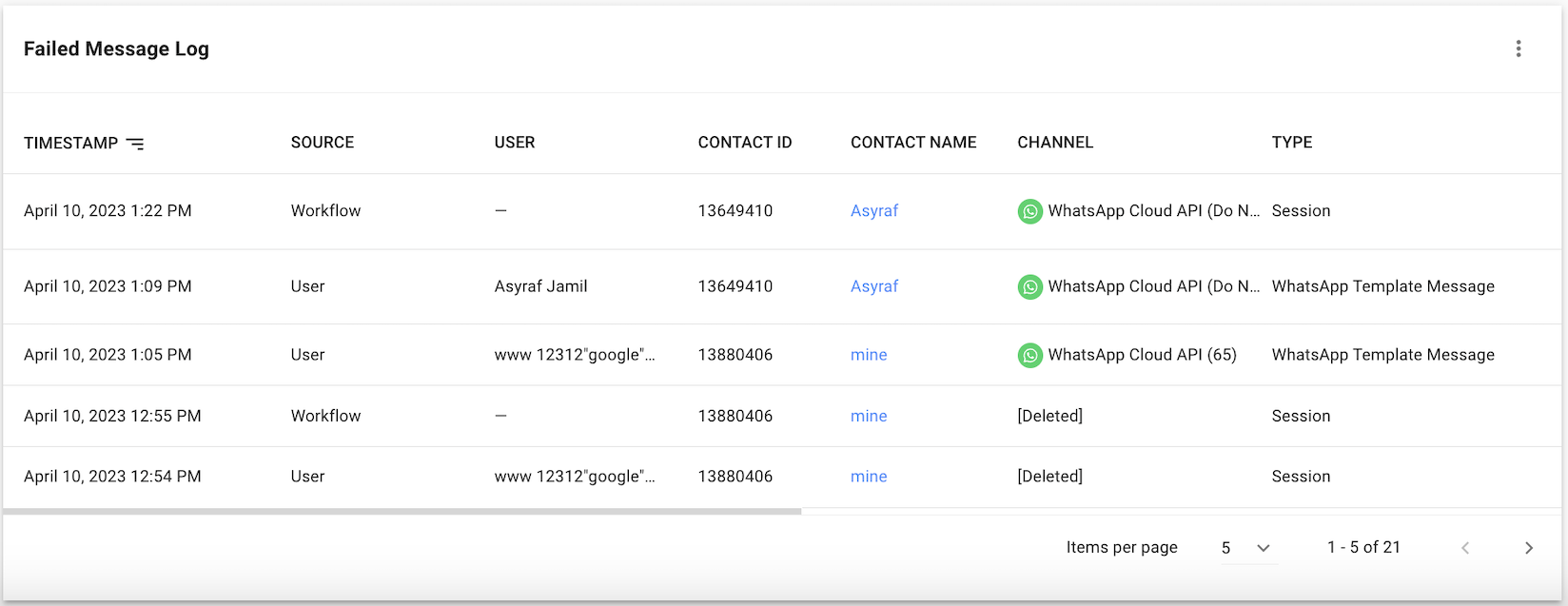The width and height of the screenshot is (1568, 606).
Task: Go to next page arrow
Action: coord(1528,548)
